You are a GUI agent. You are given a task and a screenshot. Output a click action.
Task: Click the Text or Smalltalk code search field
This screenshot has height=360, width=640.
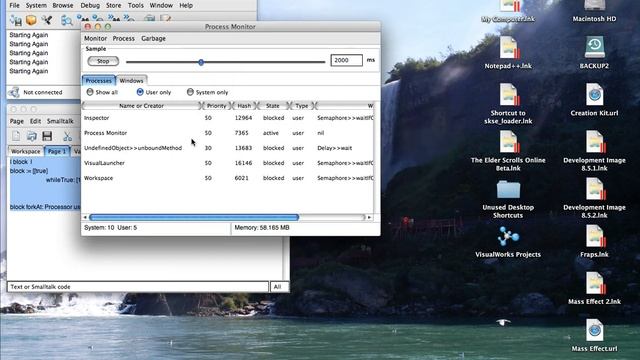(x=138, y=287)
